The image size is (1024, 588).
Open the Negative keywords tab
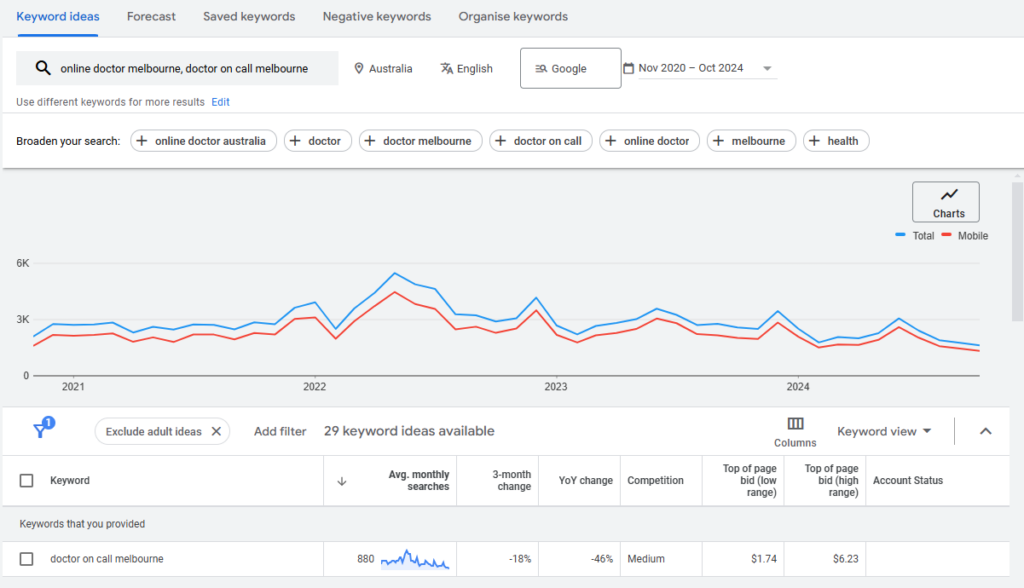tap(377, 16)
